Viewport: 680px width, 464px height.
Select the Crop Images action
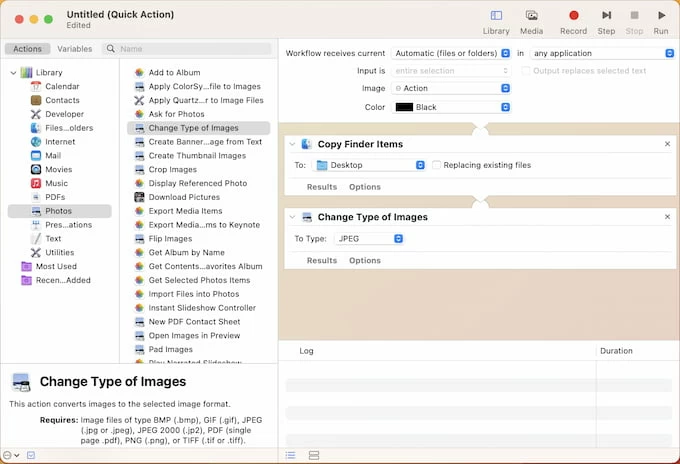click(x=170, y=170)
